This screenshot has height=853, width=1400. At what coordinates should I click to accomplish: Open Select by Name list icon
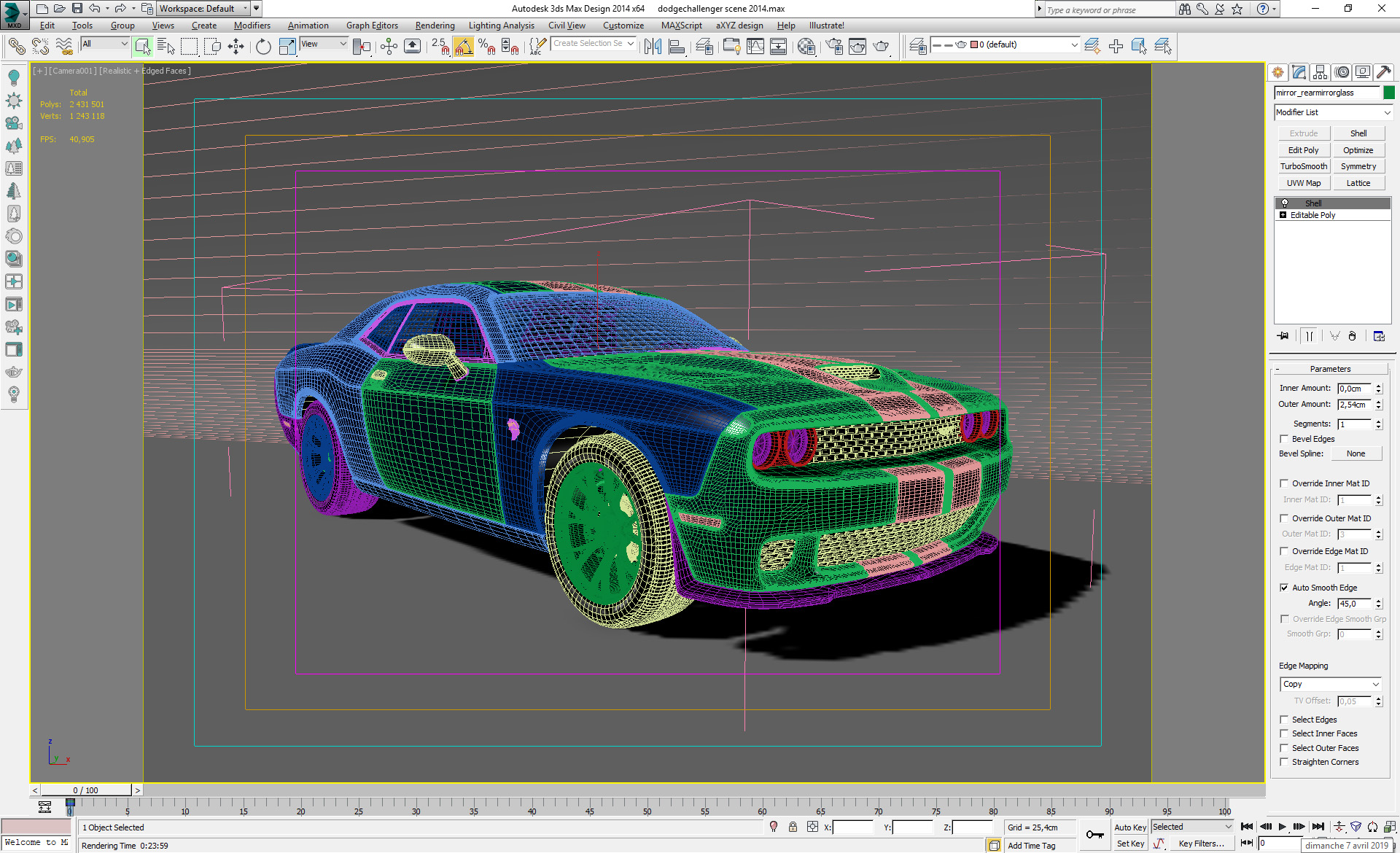[166, 47]
